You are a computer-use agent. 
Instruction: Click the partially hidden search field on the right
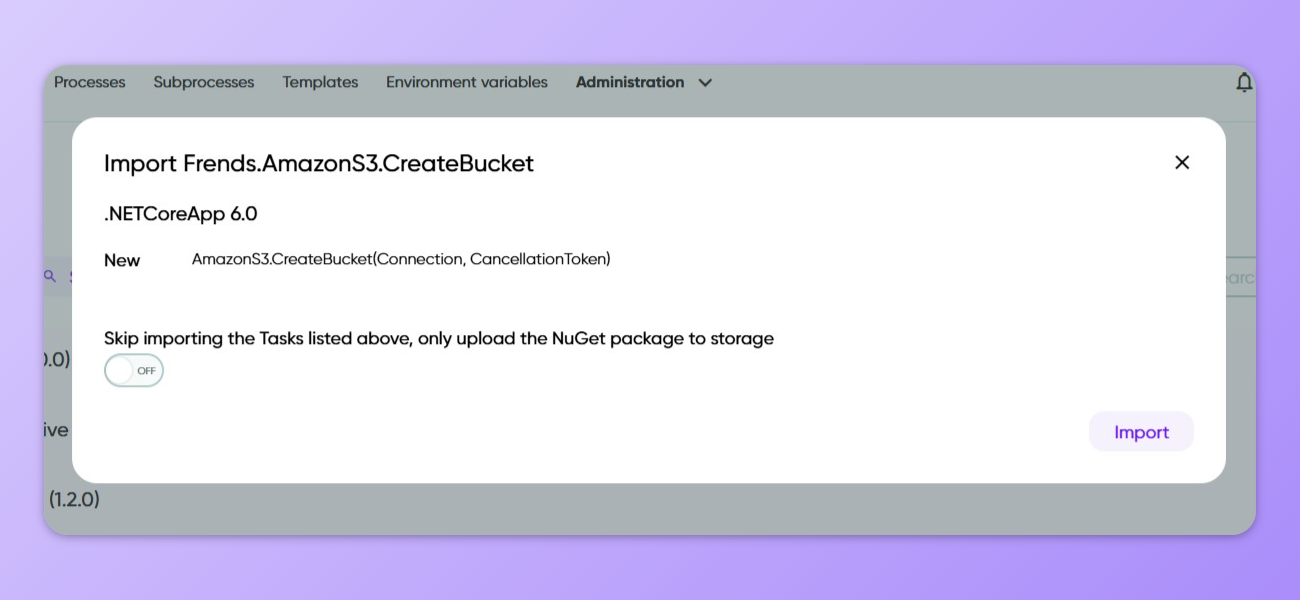click(x=1238, y=277)
